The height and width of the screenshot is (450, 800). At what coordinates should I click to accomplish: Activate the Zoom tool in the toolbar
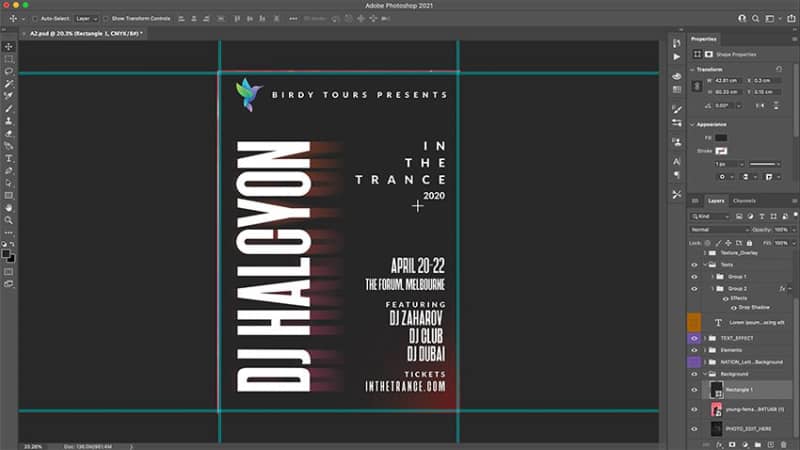9,220
